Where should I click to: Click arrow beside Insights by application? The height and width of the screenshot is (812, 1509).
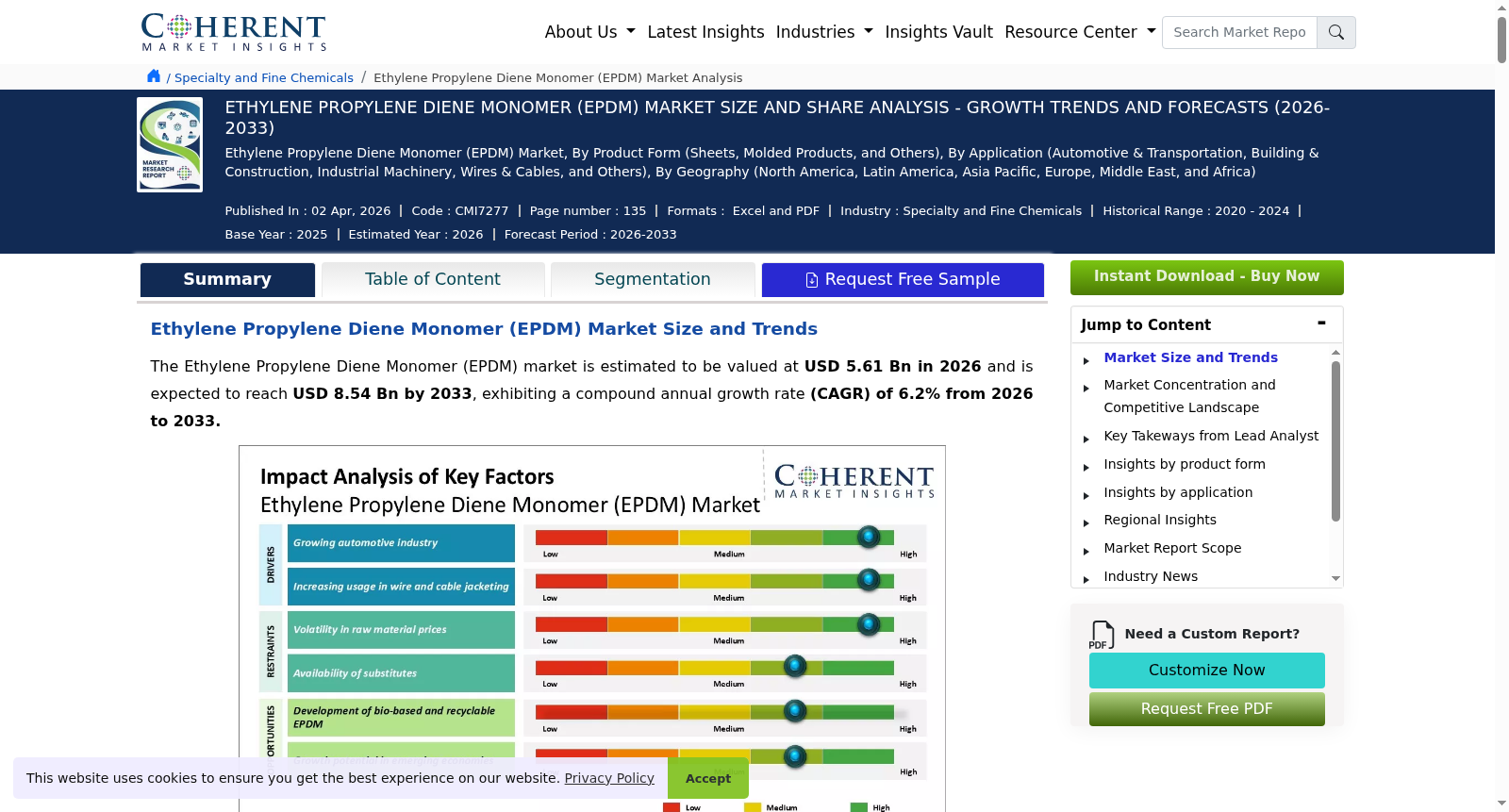[x=1086, y=495]
